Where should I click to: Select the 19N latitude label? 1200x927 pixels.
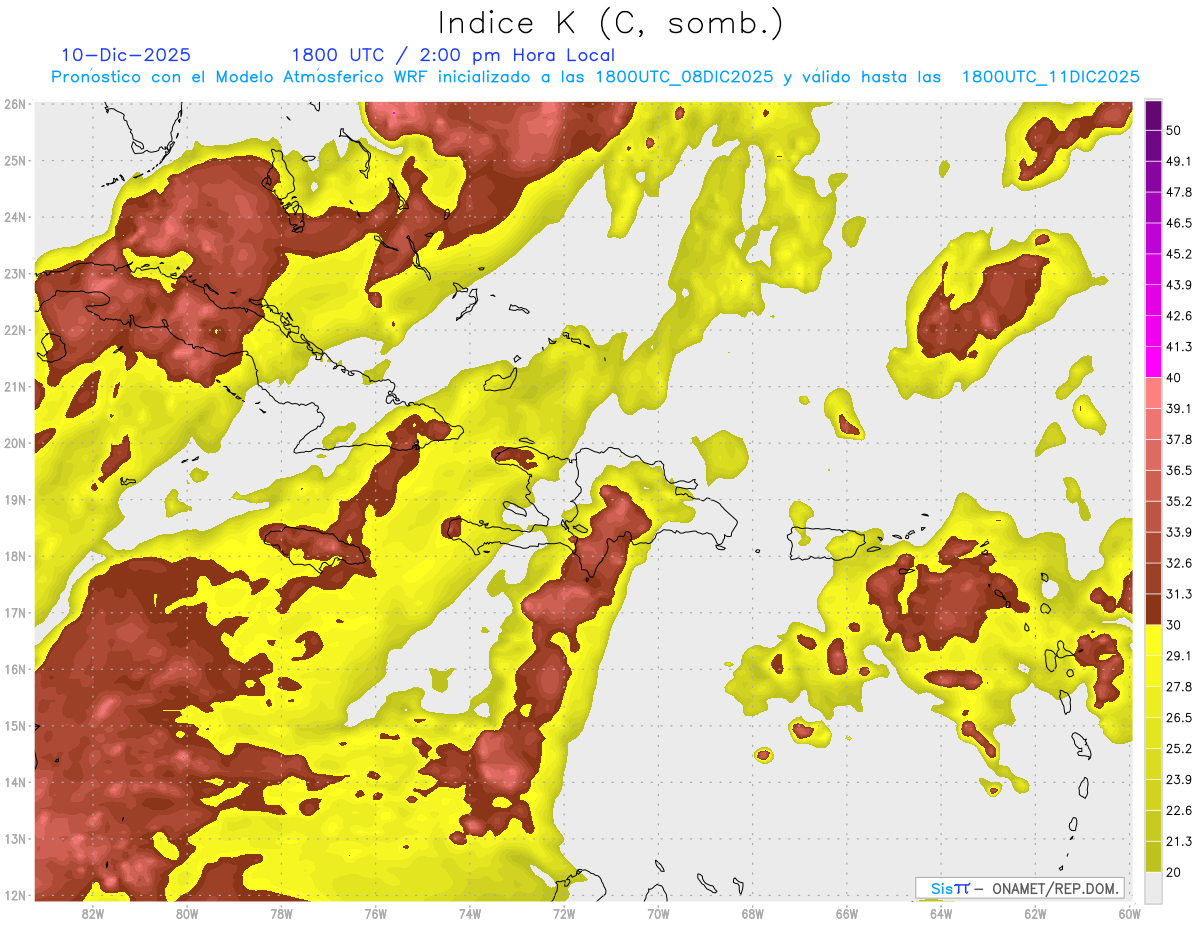pos(15,500)
